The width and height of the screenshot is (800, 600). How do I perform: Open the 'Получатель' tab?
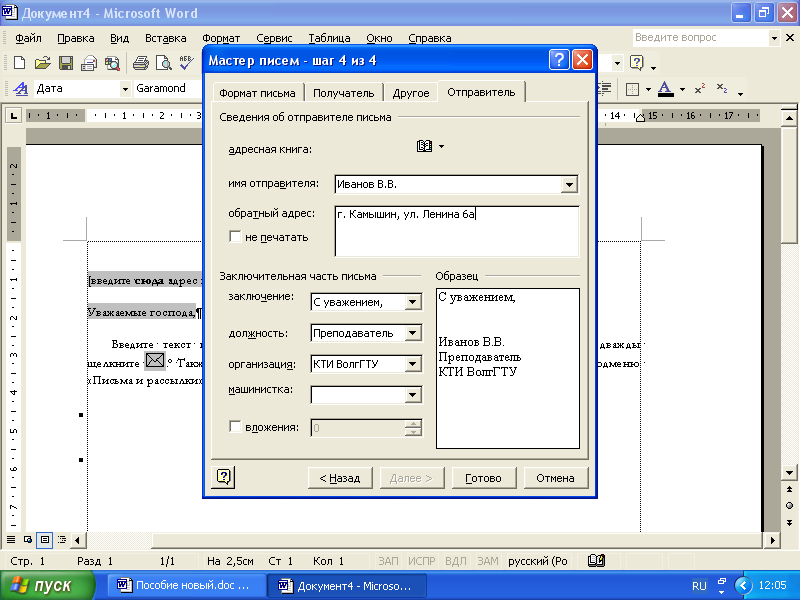[x=343, y=93]
